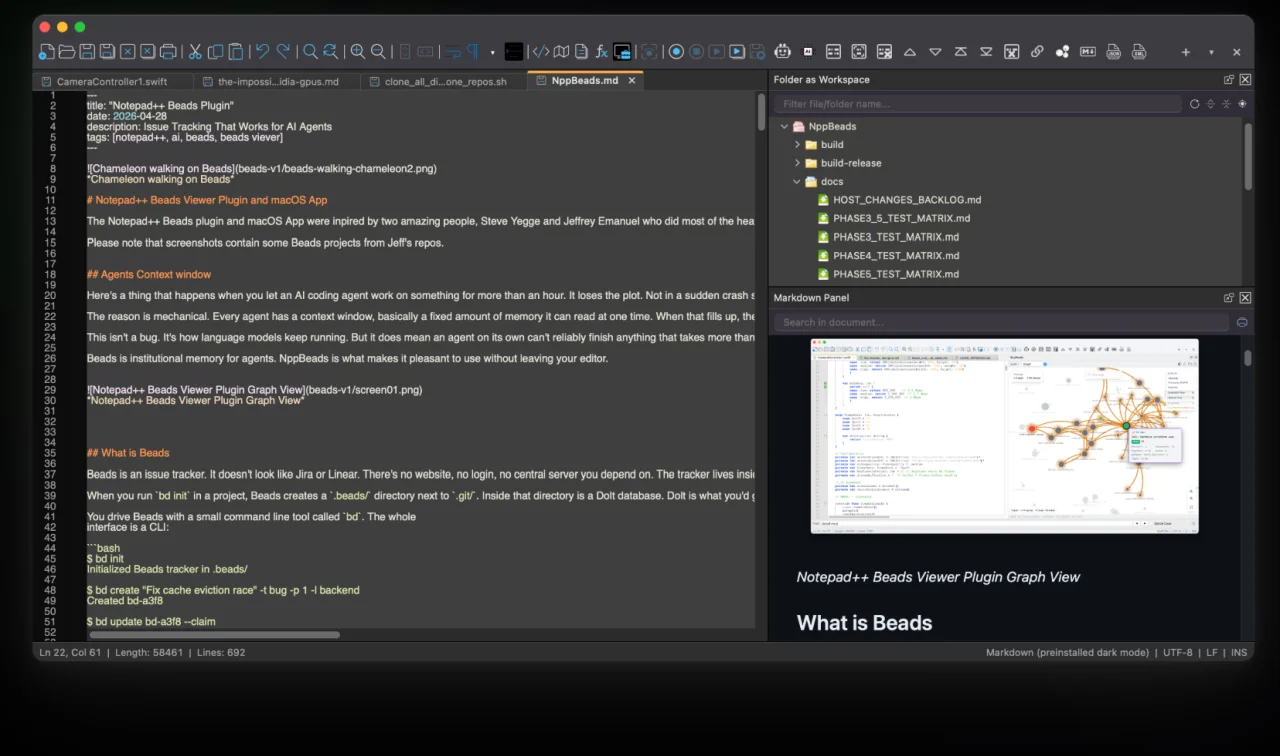Toggle the synchronized vertical scrolling icon

tap(404, 52)
